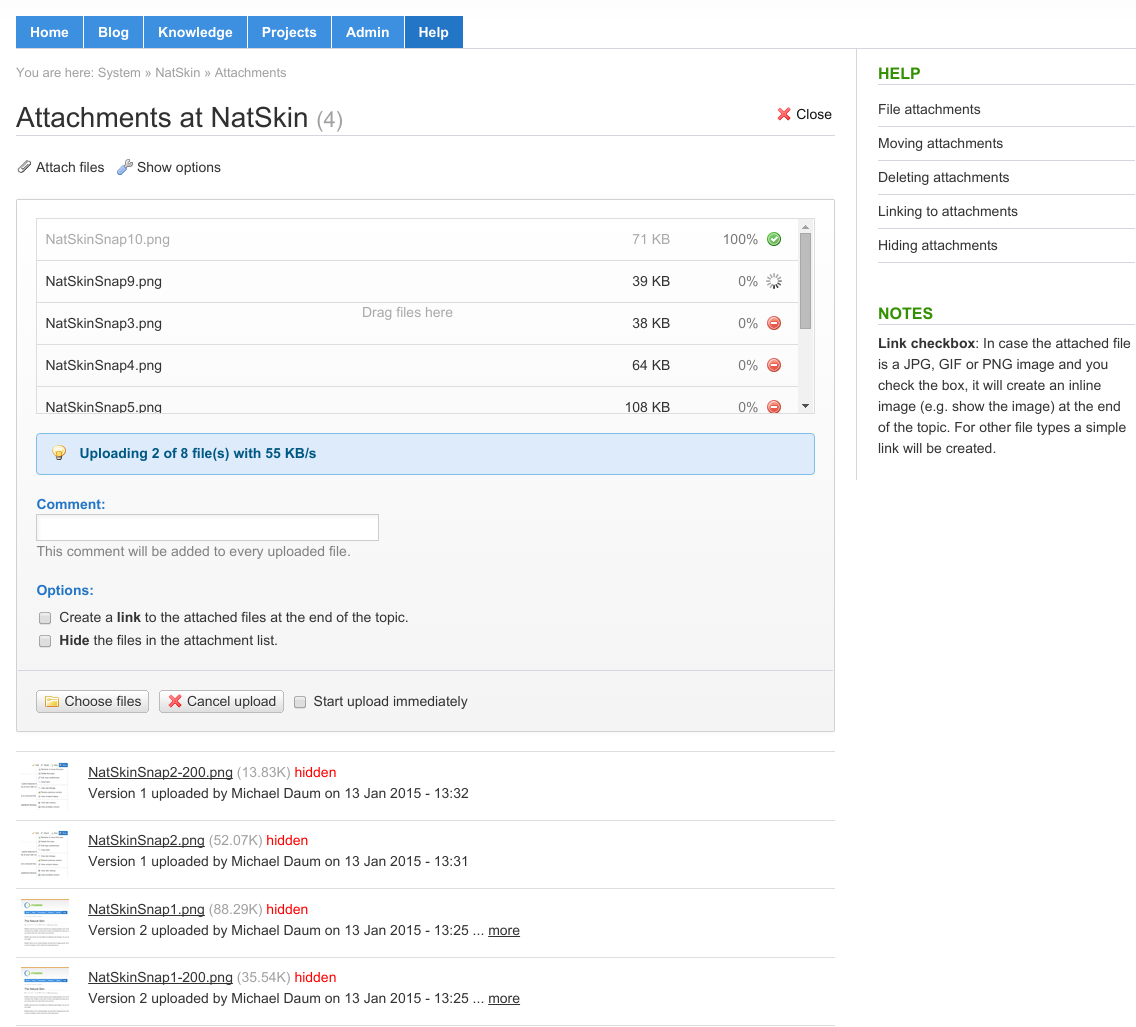Click green checkmark next to NatSkinSnap10.png
The height and width of the screenshot is (1027, 1136).
774,239
